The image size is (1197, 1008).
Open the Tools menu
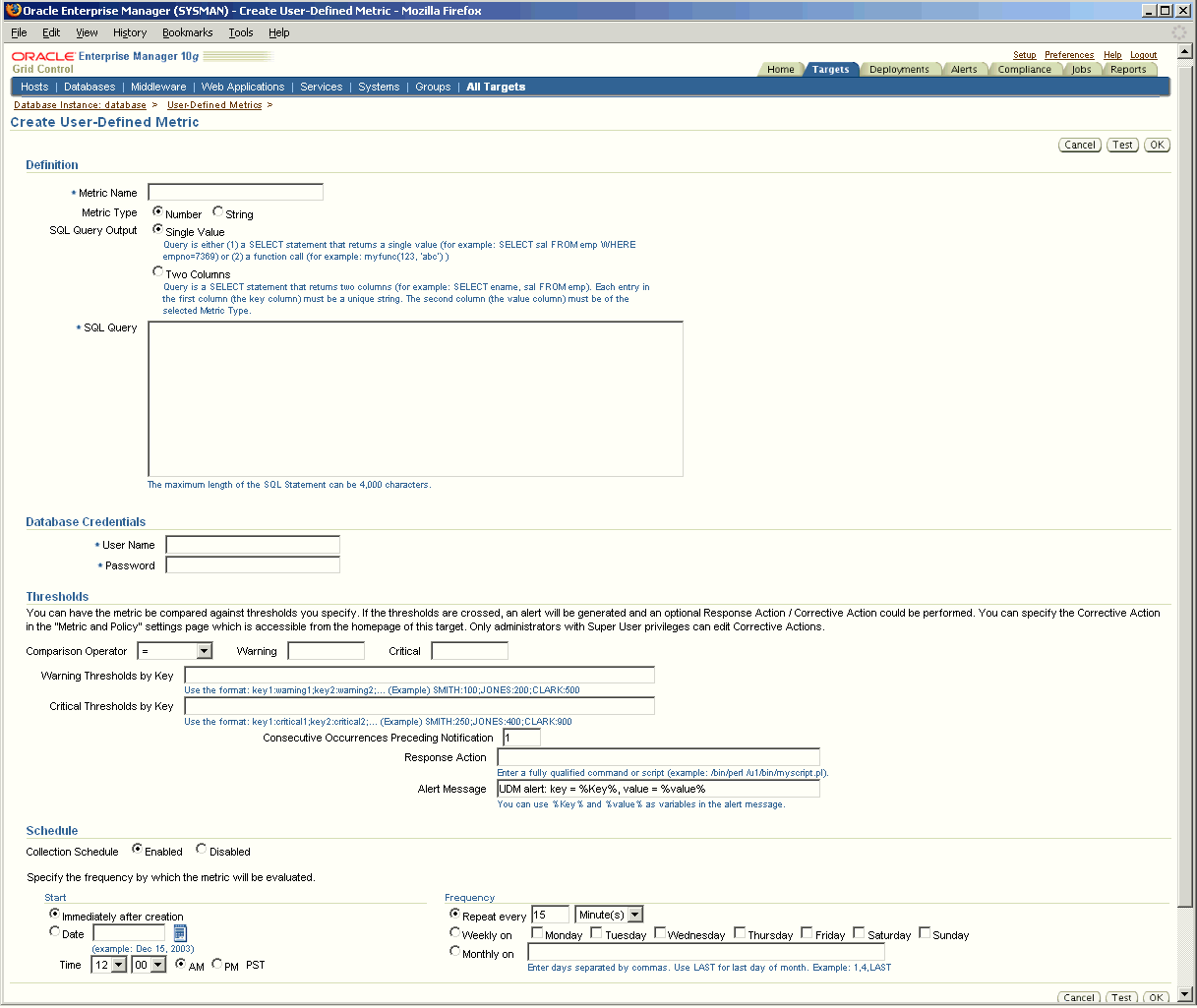[241, 32]
